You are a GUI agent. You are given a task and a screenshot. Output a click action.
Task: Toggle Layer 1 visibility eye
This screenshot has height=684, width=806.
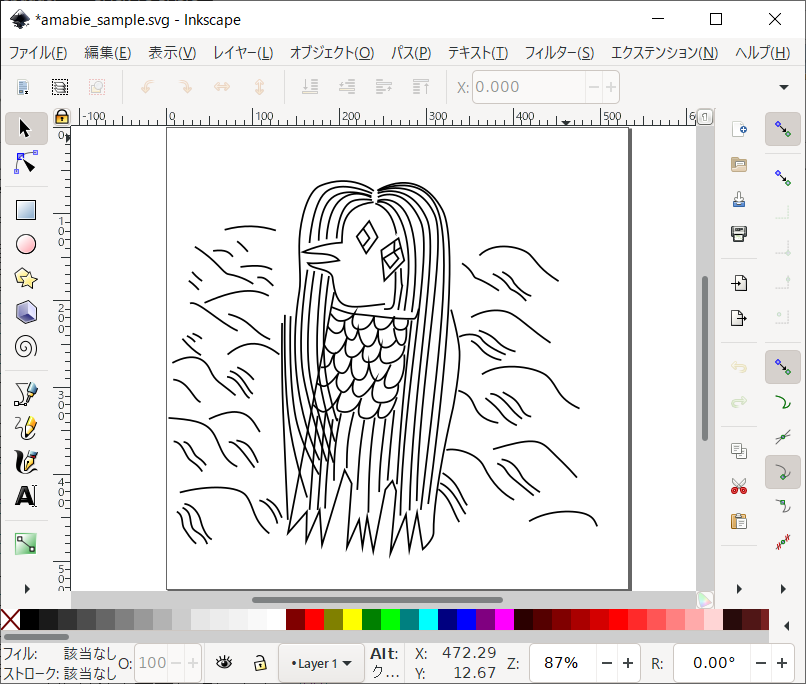224,663
